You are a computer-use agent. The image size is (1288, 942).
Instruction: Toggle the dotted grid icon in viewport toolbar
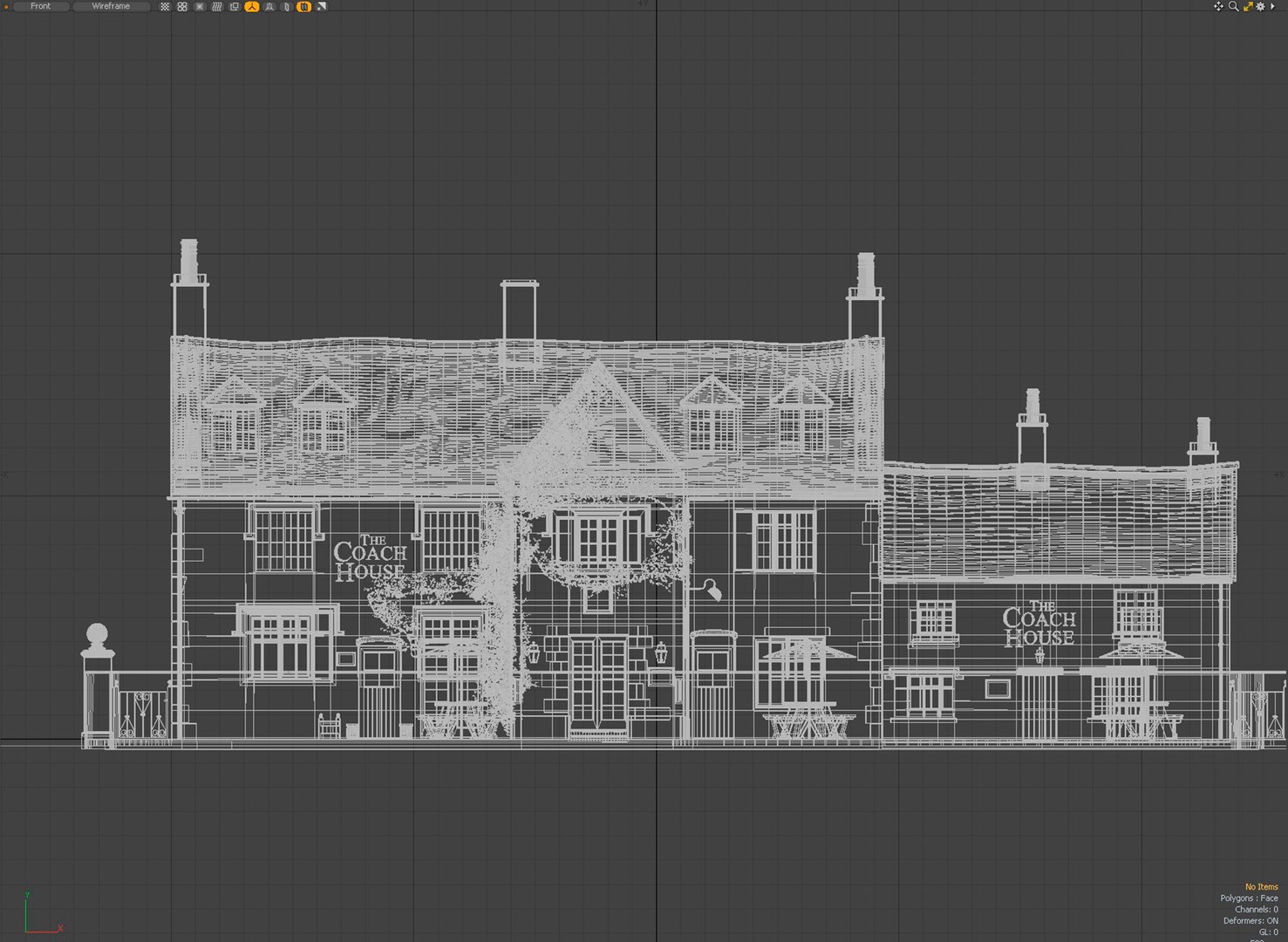click(165, 6)
